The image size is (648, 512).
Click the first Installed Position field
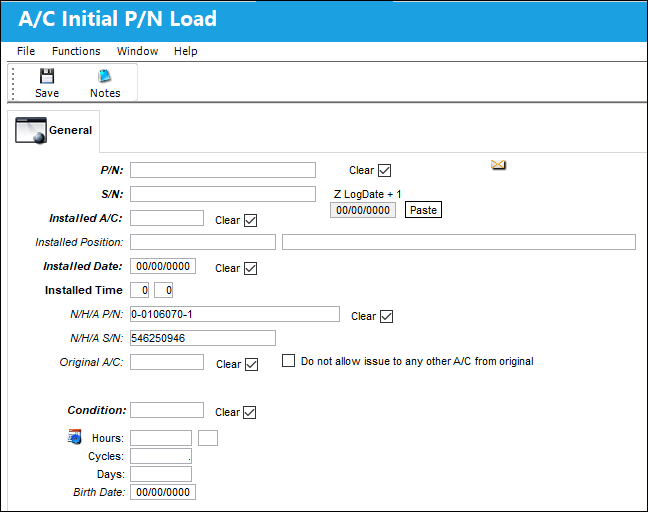point(203,242)
